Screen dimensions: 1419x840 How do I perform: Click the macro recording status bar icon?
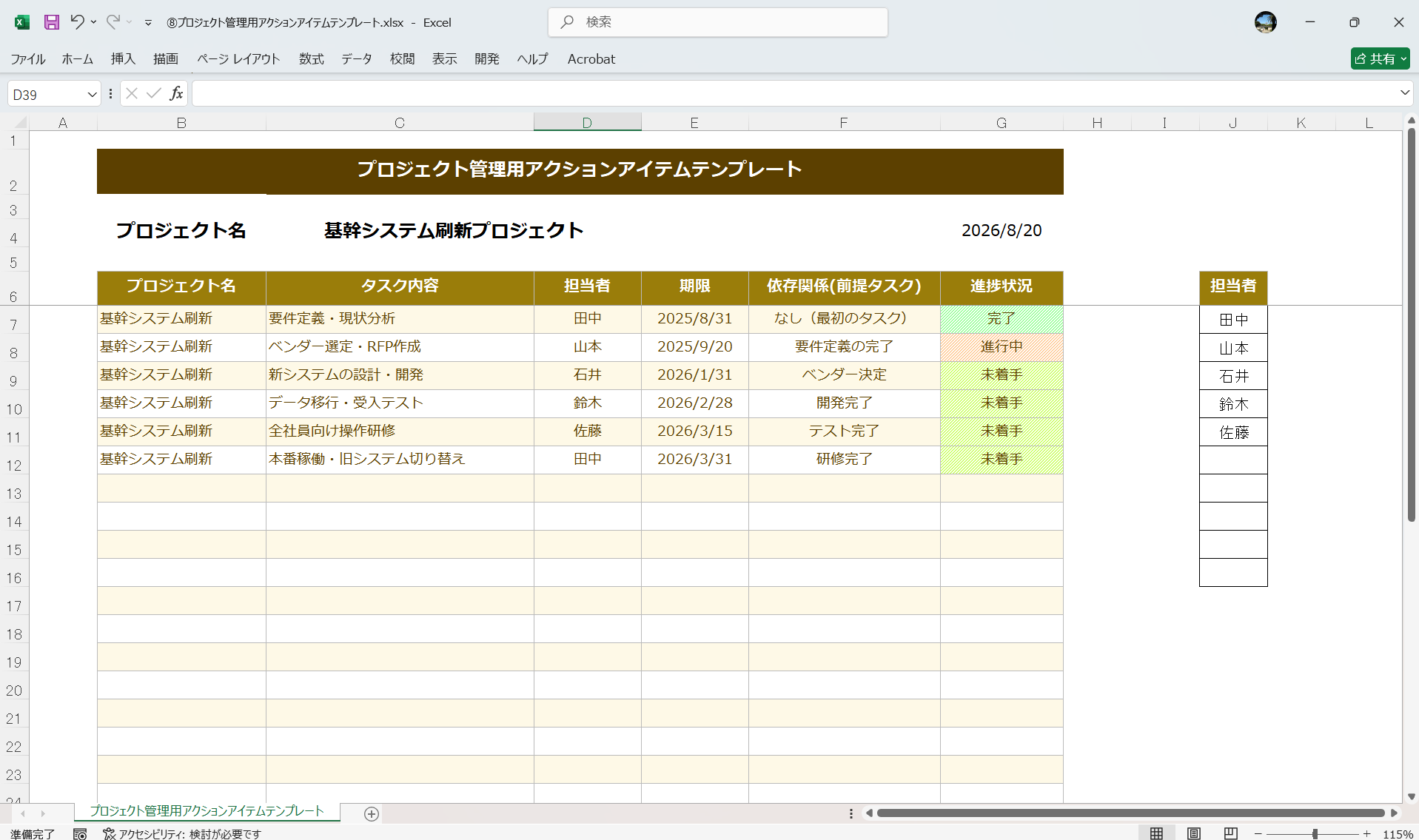pos(80,833)
